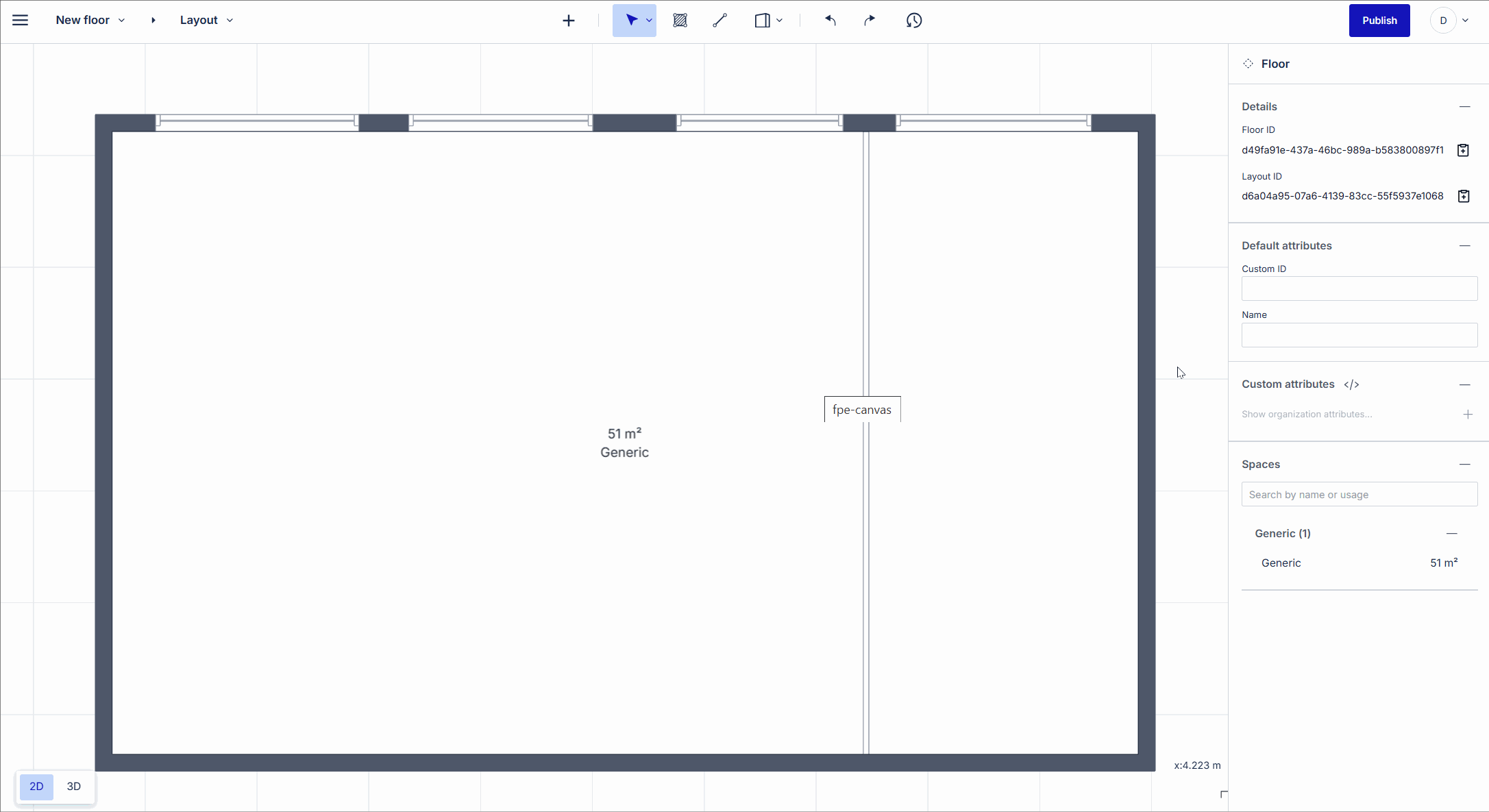Select the arrow selection tool
Viewport: 1489px width, 812px height.
click(631, 20)
